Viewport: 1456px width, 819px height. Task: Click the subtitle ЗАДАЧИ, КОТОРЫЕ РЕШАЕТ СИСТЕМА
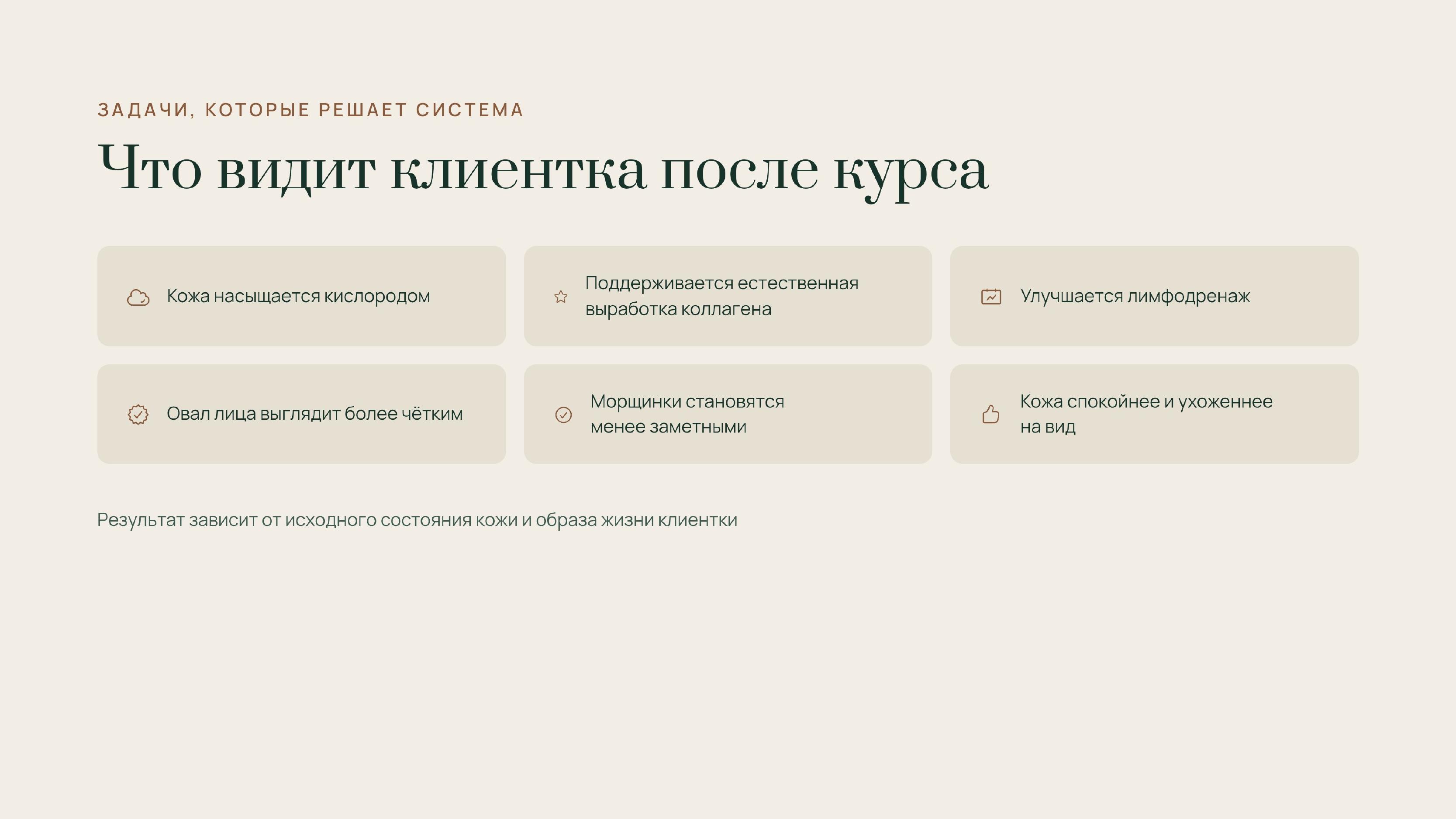click(x=311, y=110)
